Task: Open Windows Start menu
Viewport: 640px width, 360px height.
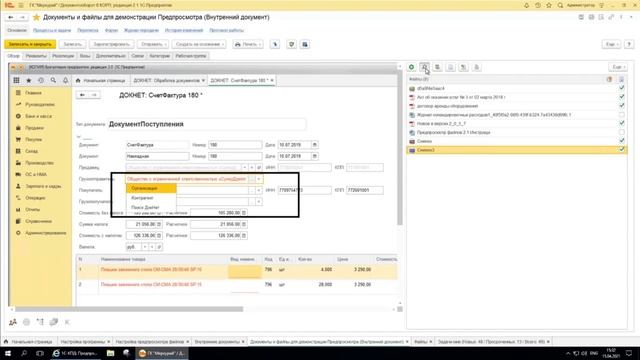Action: pos(8,353)
